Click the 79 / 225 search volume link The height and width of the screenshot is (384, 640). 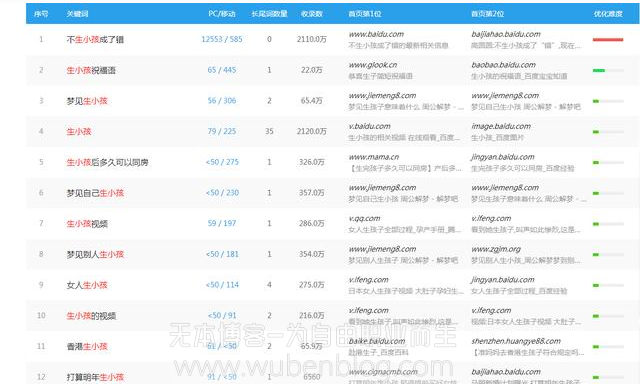tap(222, 131)
